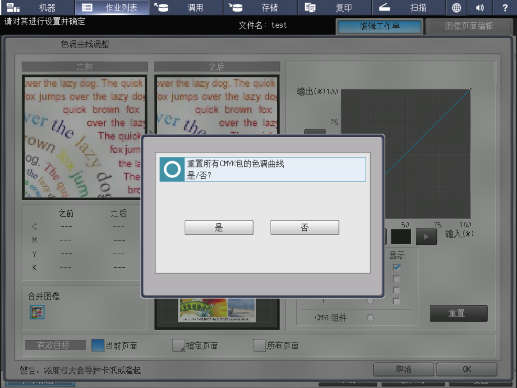Click the globe language icon
The image size is (517, 388).
click(x=456, y=7)
